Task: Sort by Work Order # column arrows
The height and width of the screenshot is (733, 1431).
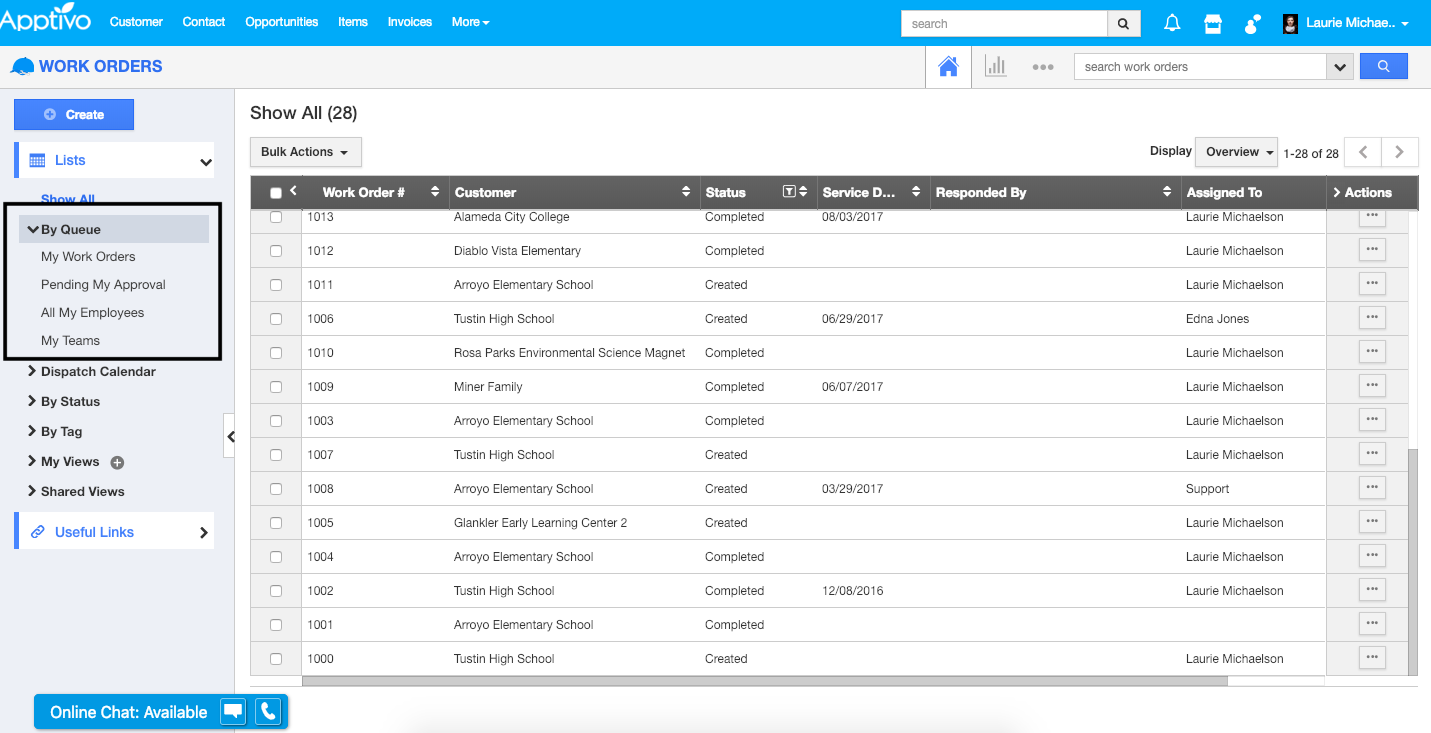Action: pos(435,192)
